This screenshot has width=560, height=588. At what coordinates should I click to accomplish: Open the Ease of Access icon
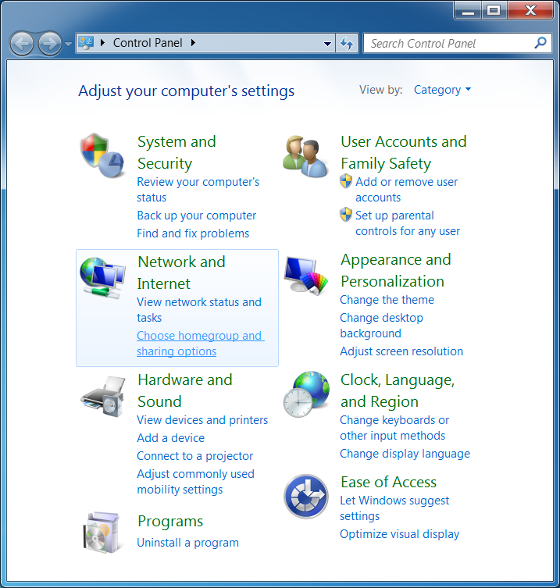306,496
